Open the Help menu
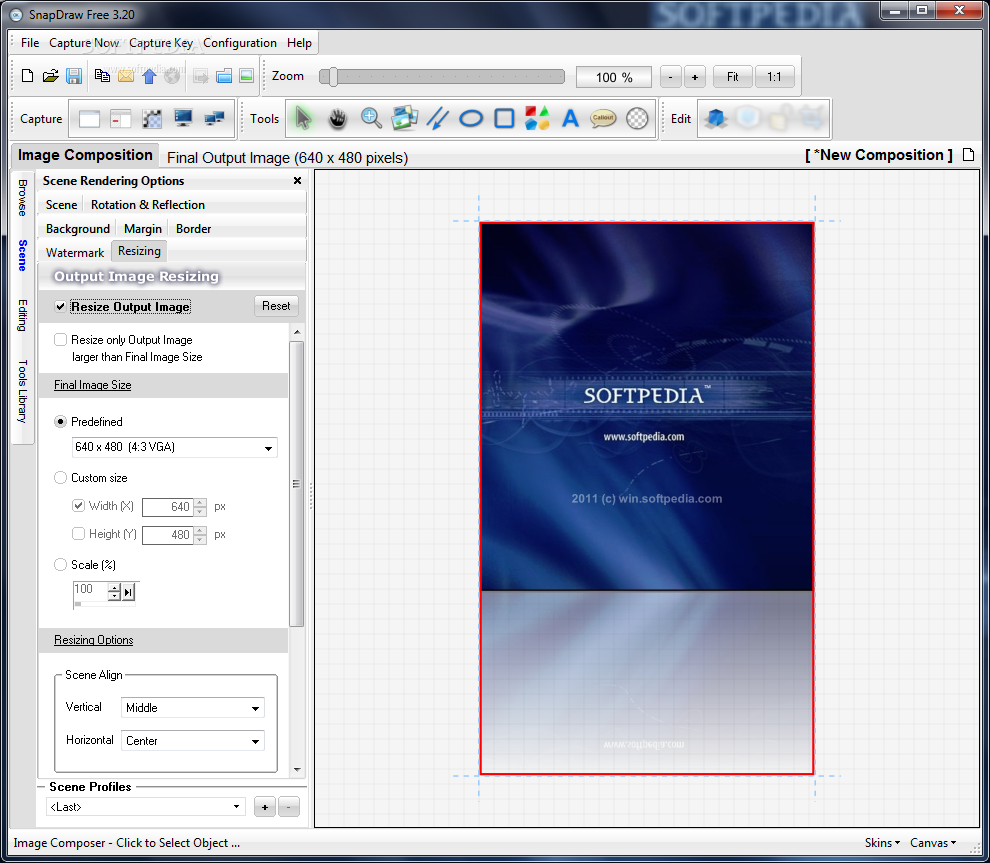 pos(299,43)
